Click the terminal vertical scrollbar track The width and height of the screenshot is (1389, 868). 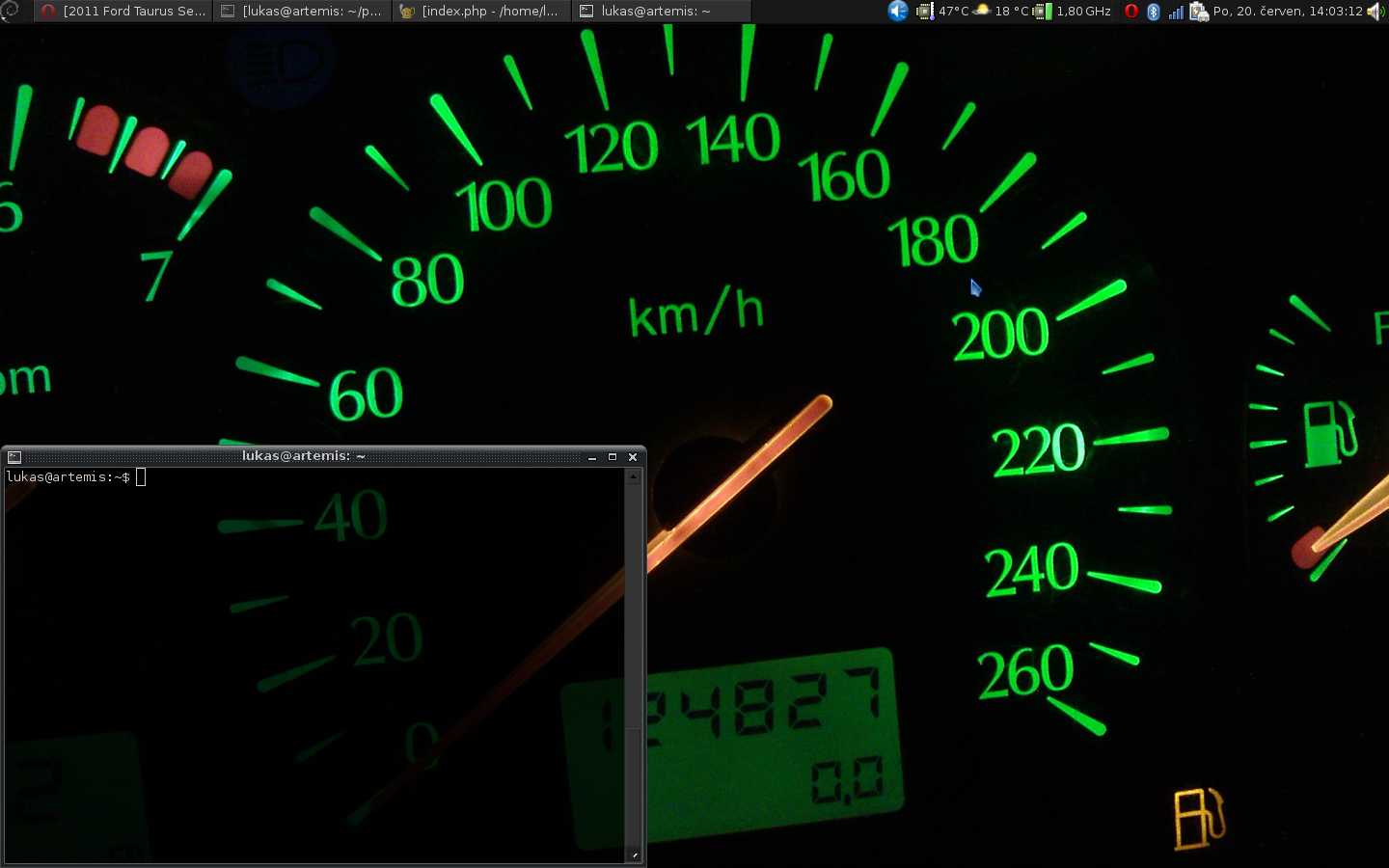pos(634,665)
